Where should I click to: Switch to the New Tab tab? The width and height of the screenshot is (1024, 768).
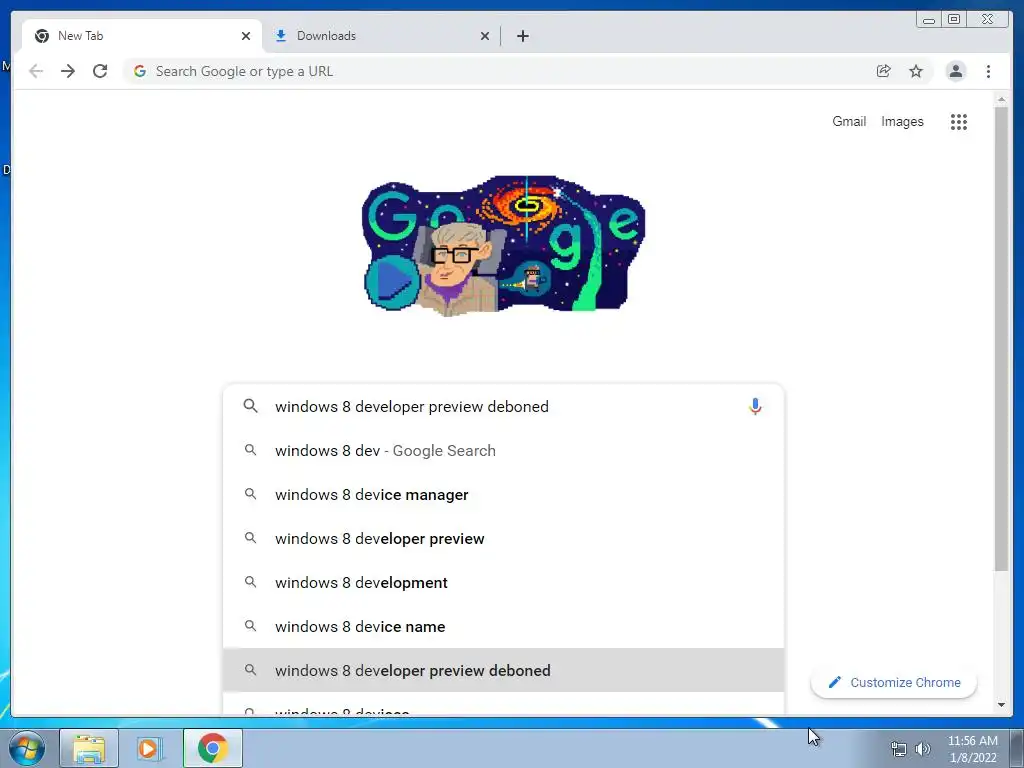[142, 36]
